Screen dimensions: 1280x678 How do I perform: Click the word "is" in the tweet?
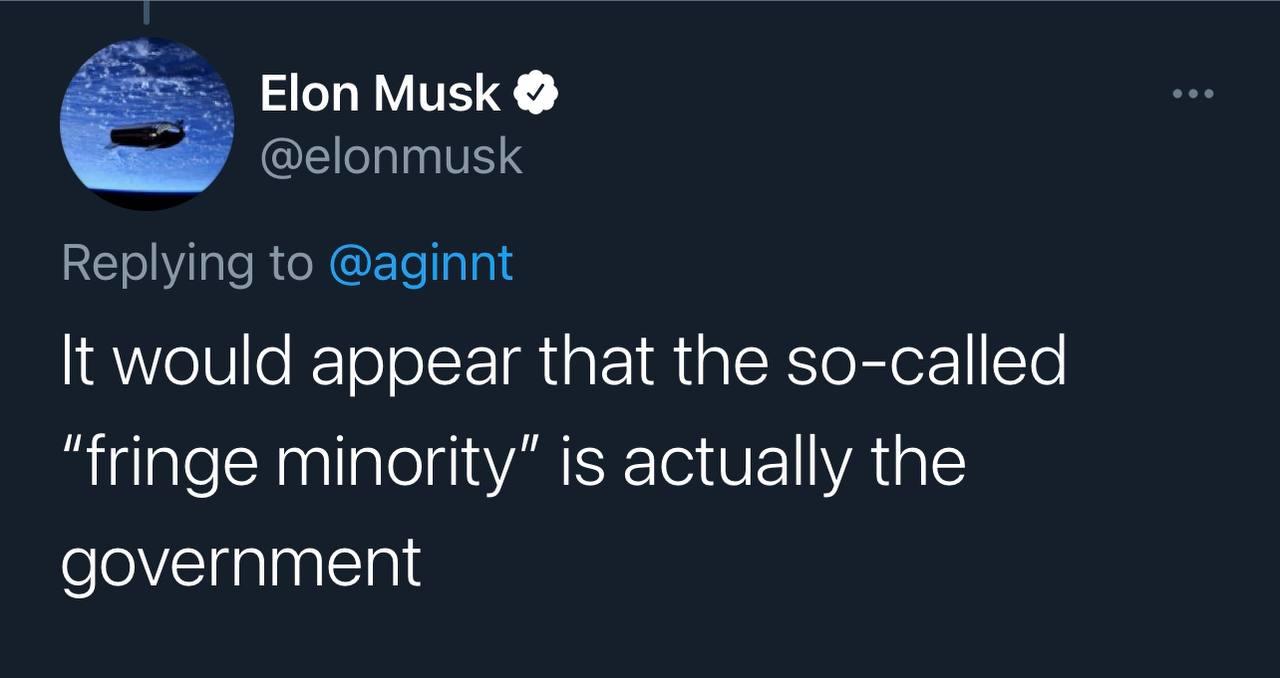pos(582,462)
